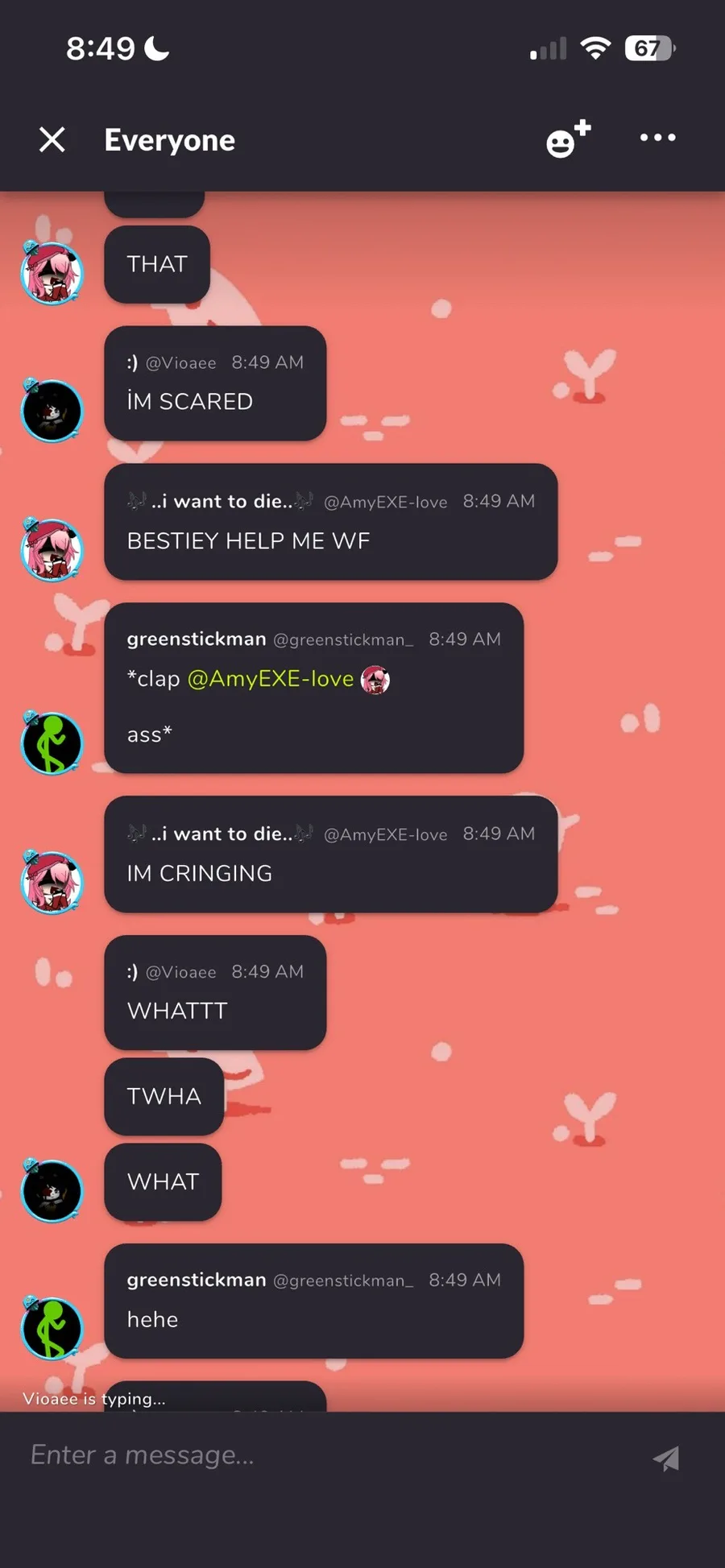Open Vioaee avatar beside WHAT message
This screenshot has width=725, height=1568.
(x=52, y=1191)
